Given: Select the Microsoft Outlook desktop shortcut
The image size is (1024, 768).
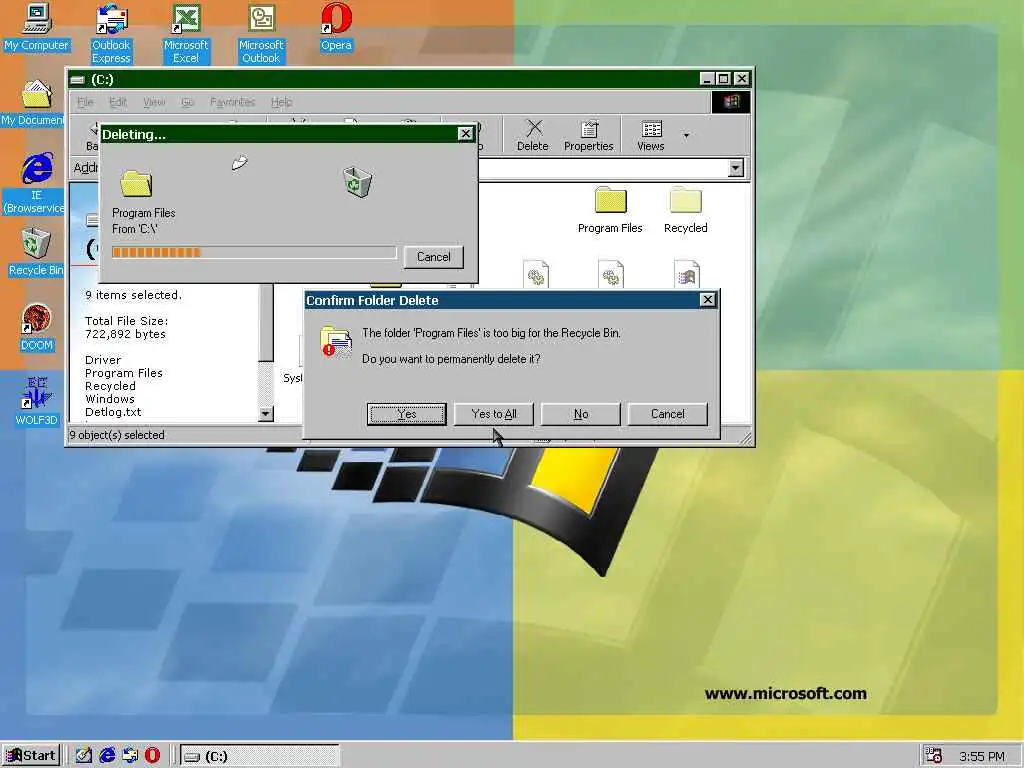Looking at the screenshot, I should click(261, 33).
